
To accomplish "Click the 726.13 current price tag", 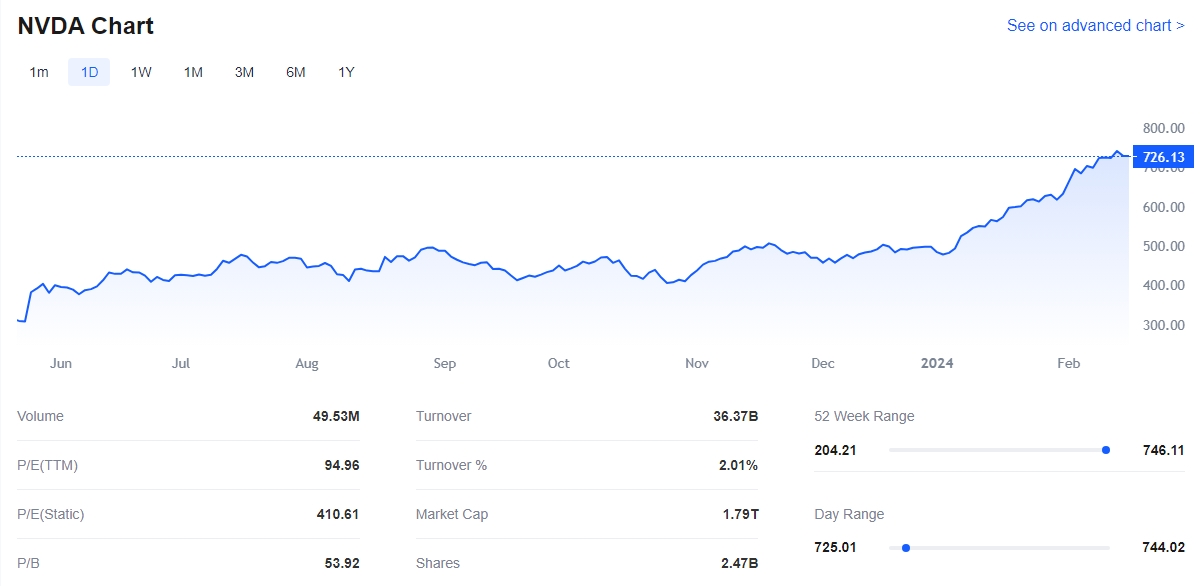I will (x=1163, y=157).
